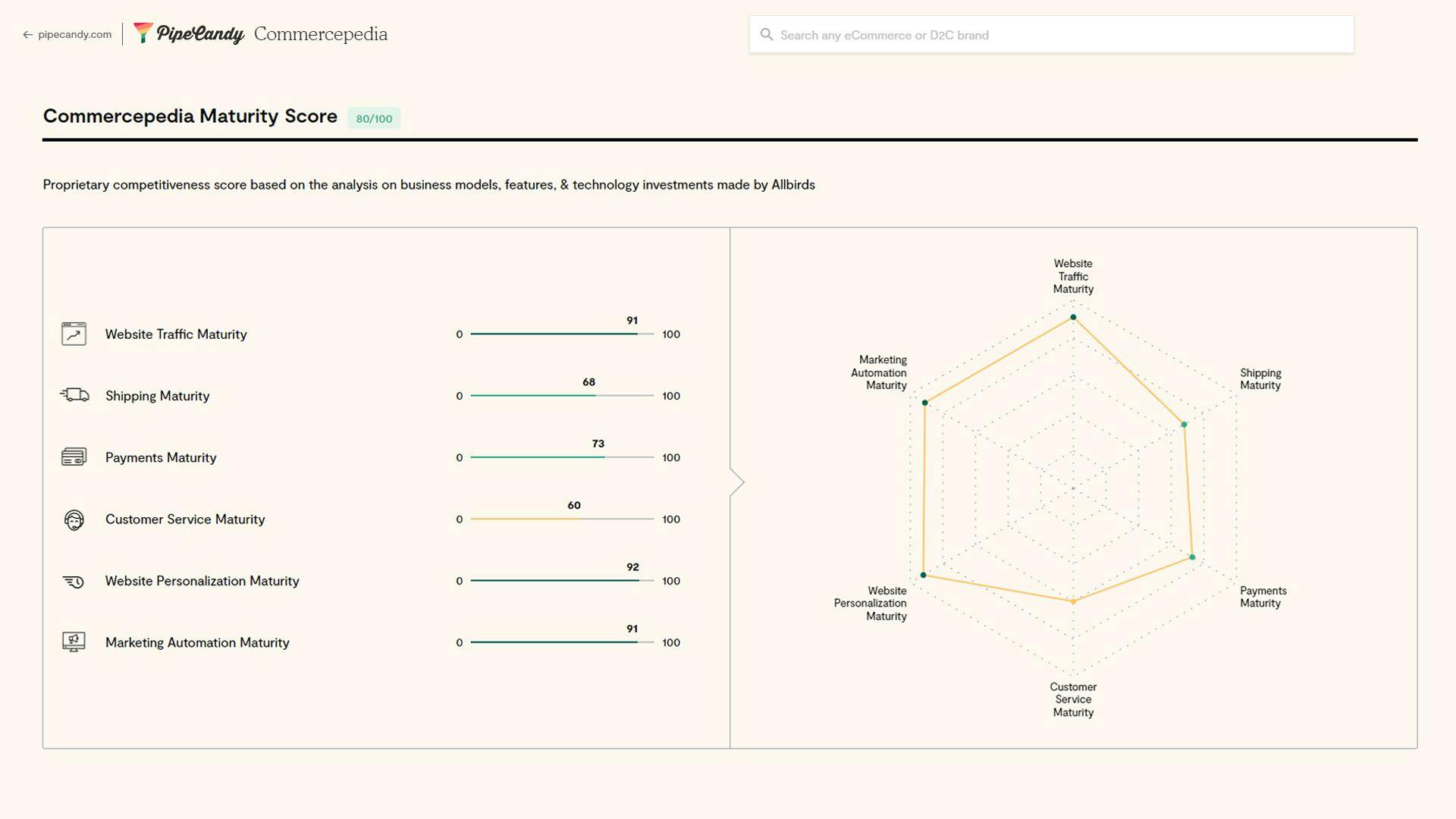Click the Website Personalization score bar
1456x819 pixels.
tap(562, 581)
